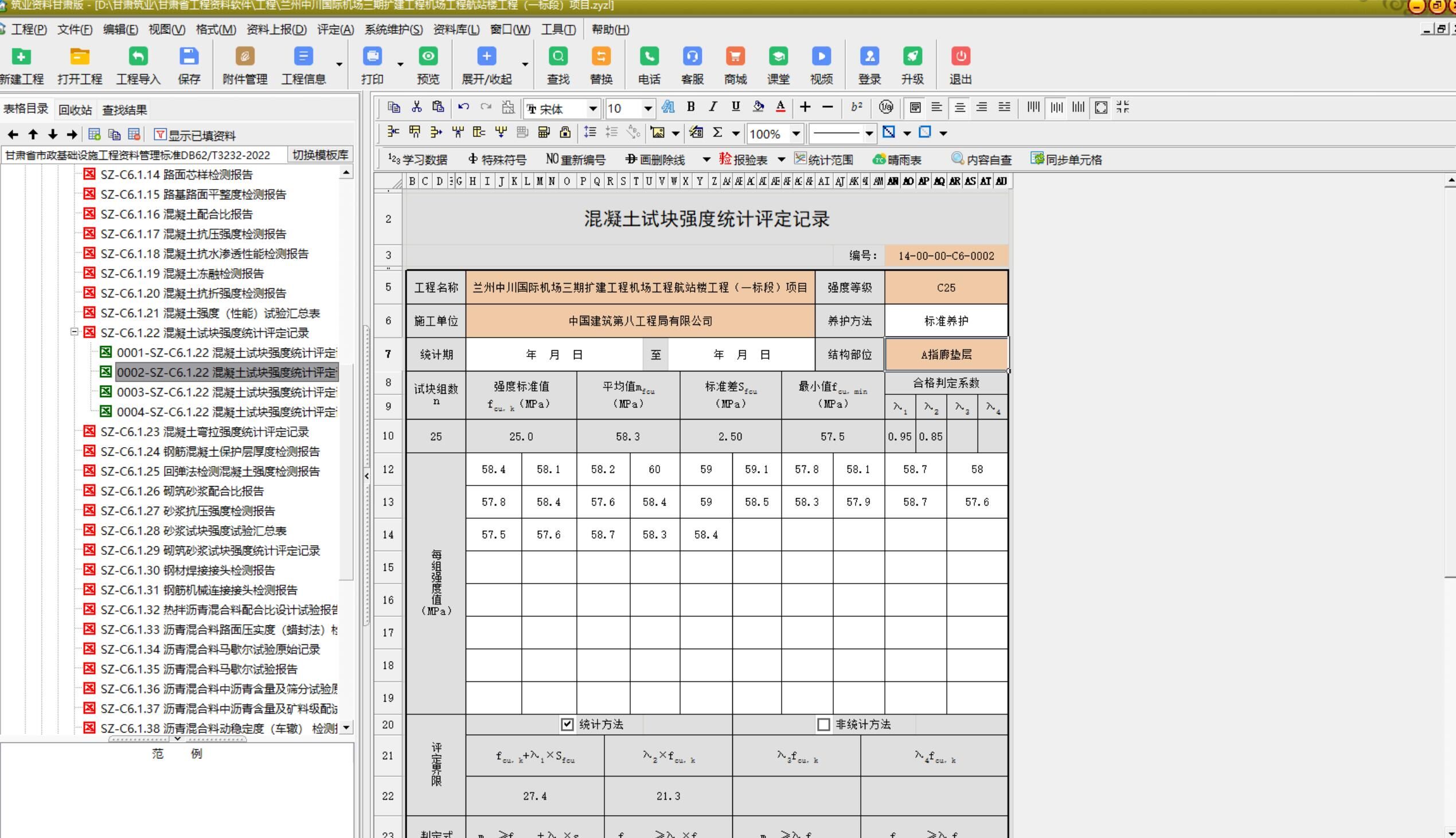Click the copy icon in format toolbar
The image size is (1456, 838).
pyautogui.click(x=394, y=107)
